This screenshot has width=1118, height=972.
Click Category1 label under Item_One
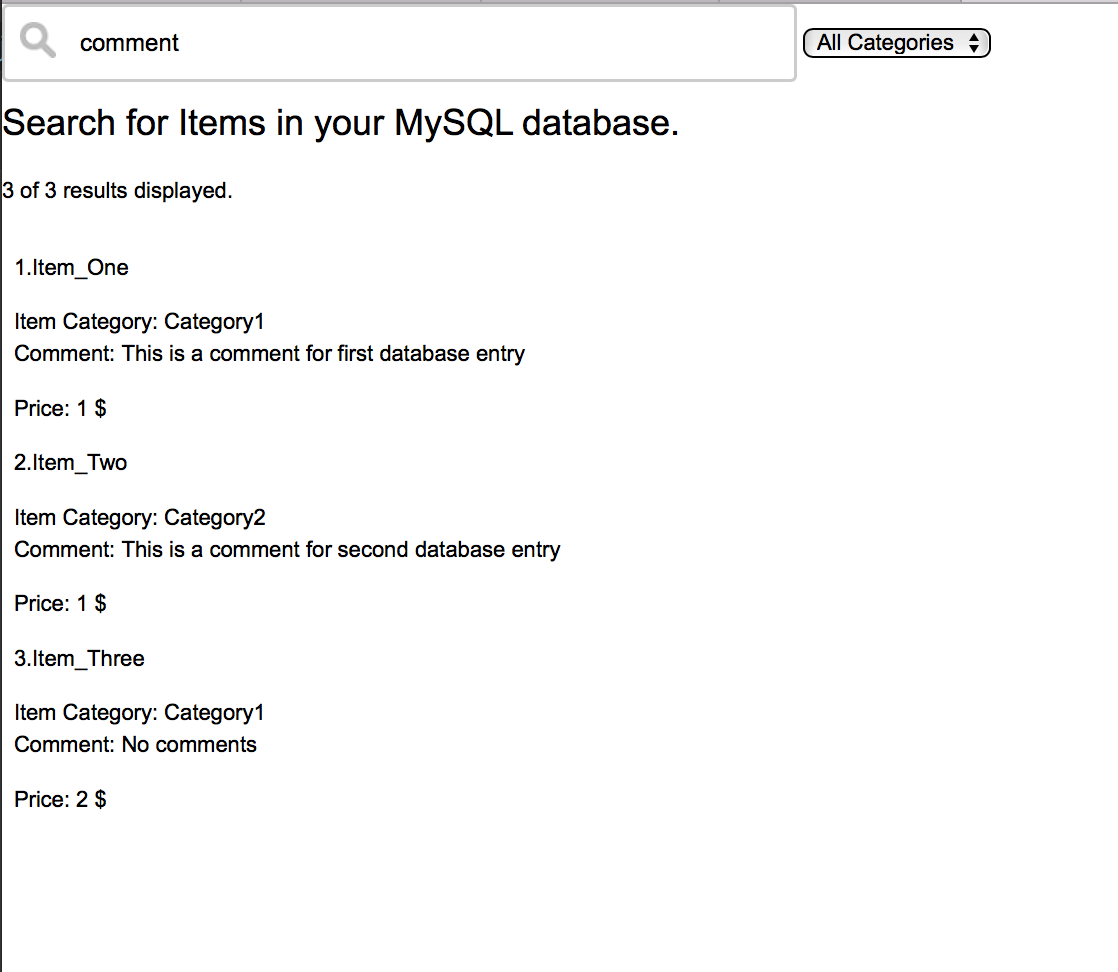[x=213, y=321]
